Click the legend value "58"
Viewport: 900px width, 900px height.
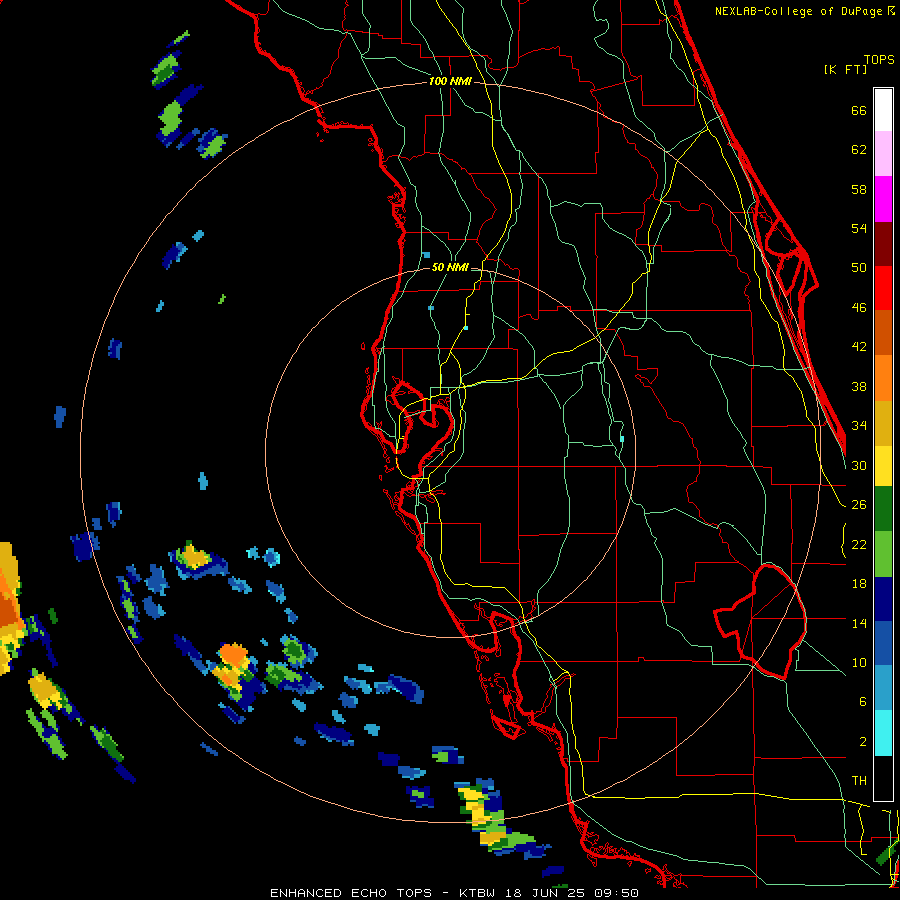(x=859, y=189)
